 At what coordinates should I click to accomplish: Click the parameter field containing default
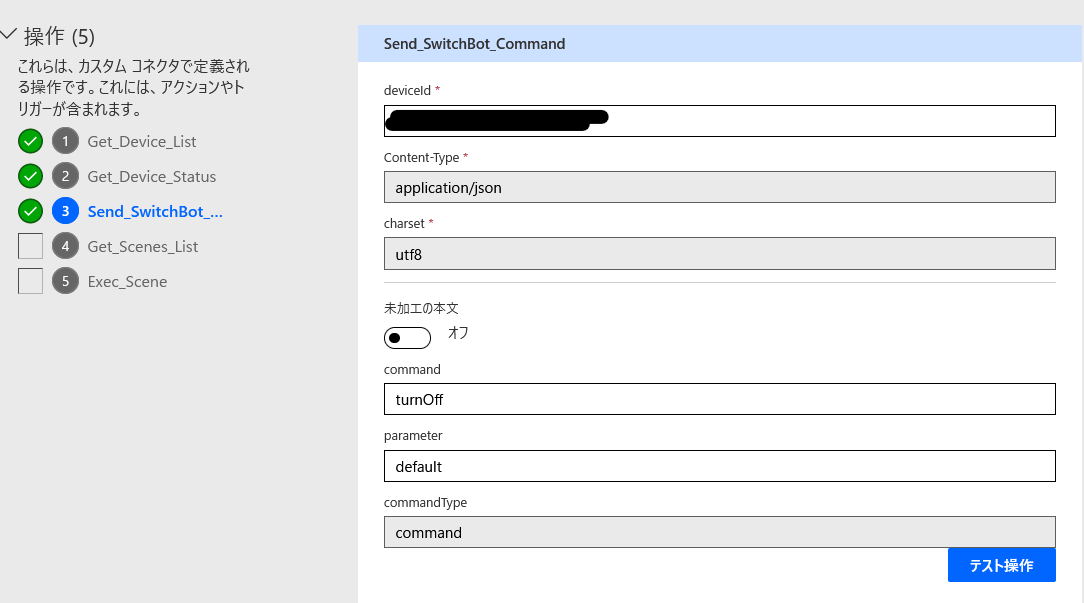[720, 466]
